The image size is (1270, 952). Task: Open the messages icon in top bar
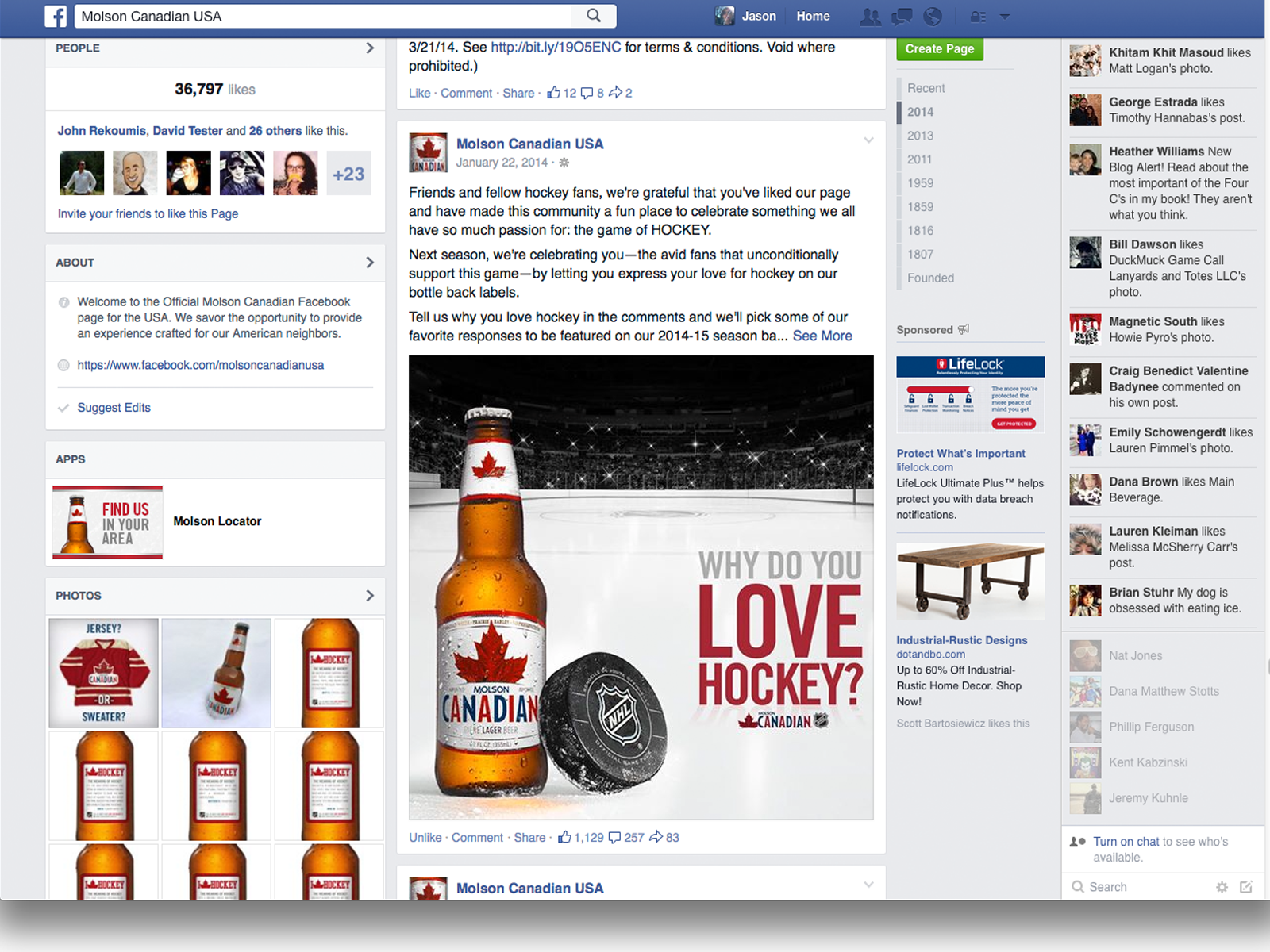pyautogui.click(x=902, y=17)
